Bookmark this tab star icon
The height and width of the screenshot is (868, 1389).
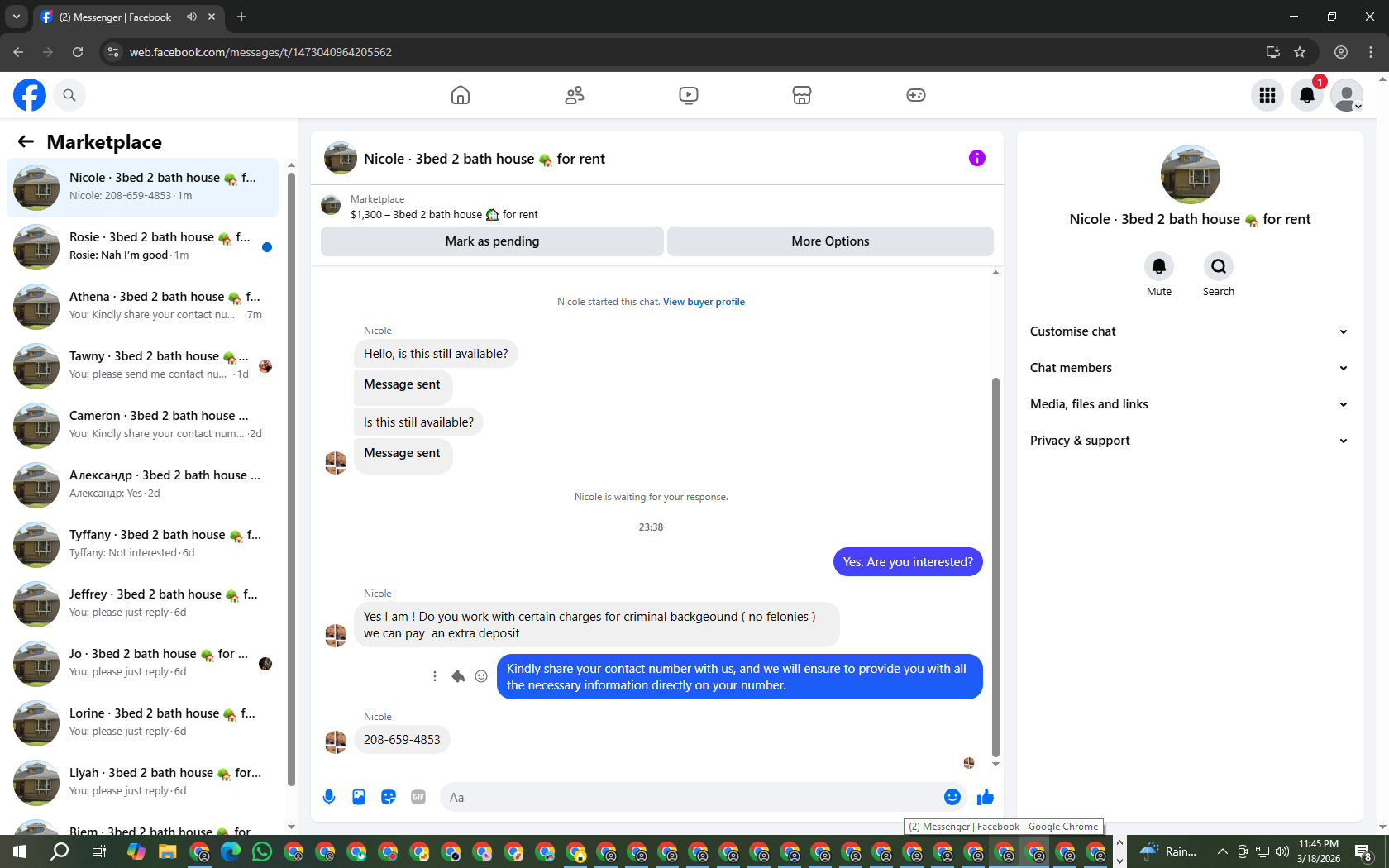point(1300,52)
